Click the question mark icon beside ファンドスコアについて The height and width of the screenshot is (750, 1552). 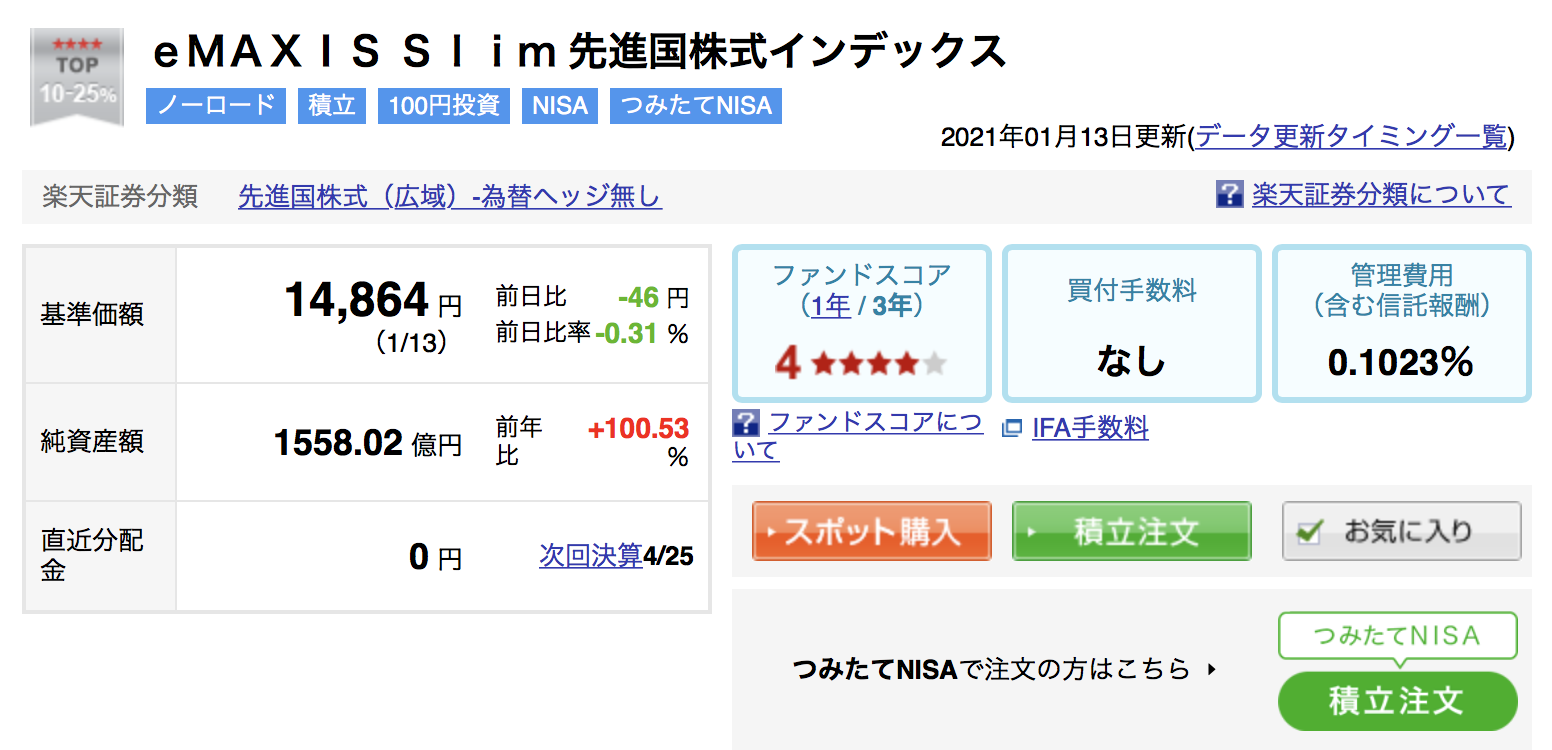tap(746, 422)
